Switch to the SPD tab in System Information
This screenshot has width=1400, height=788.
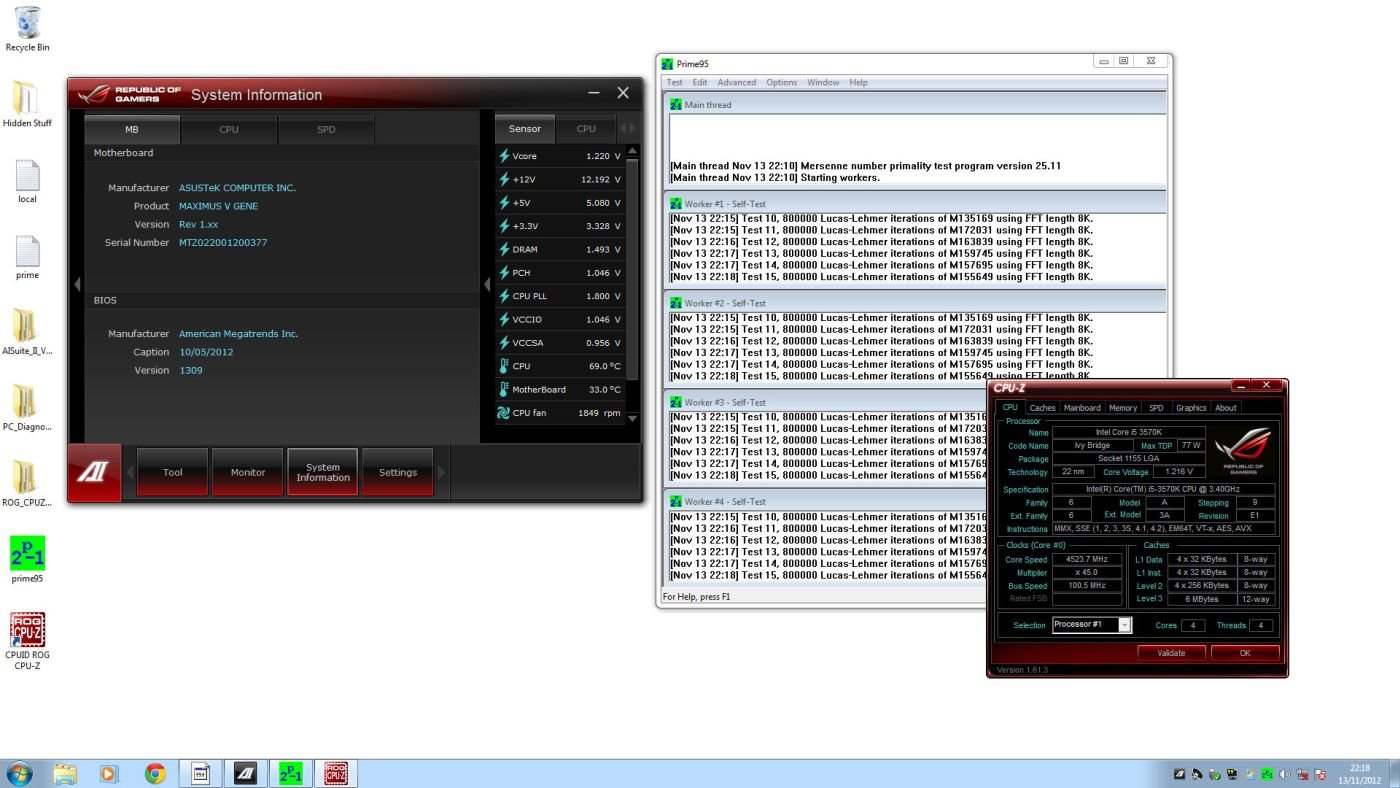click(326, 129)
